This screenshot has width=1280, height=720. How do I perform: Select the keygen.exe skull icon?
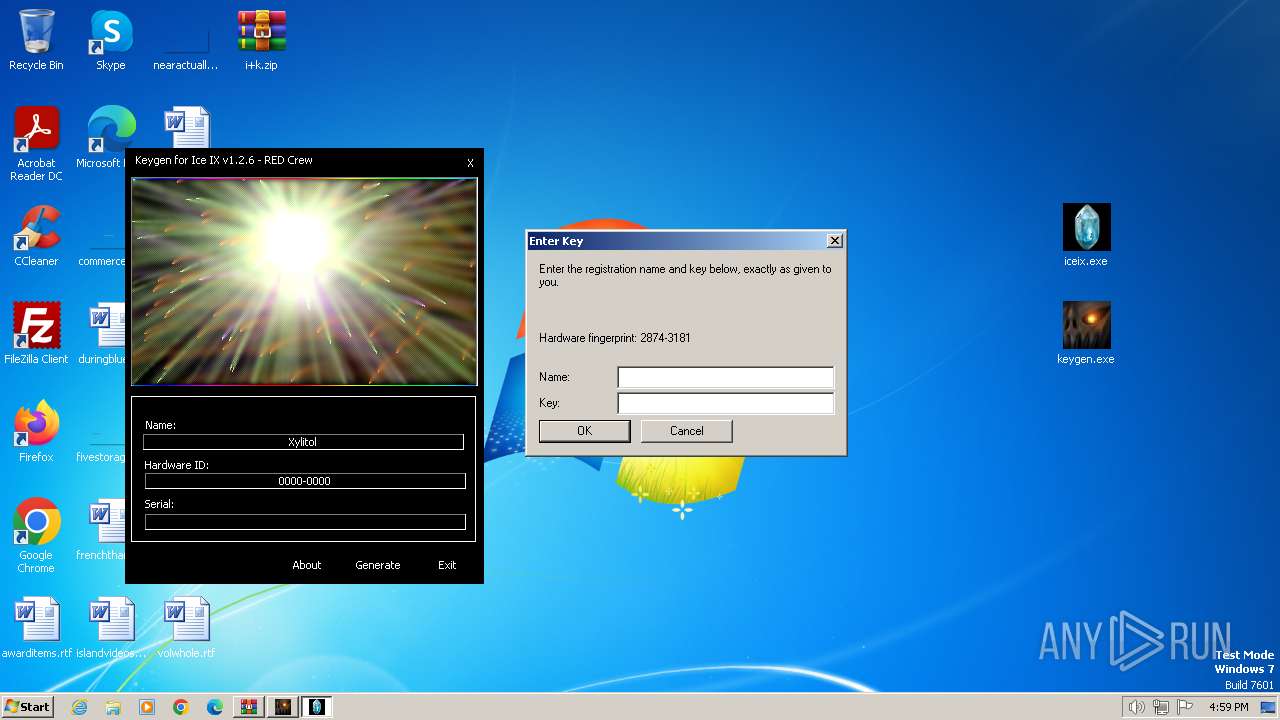pos(1086,334)
